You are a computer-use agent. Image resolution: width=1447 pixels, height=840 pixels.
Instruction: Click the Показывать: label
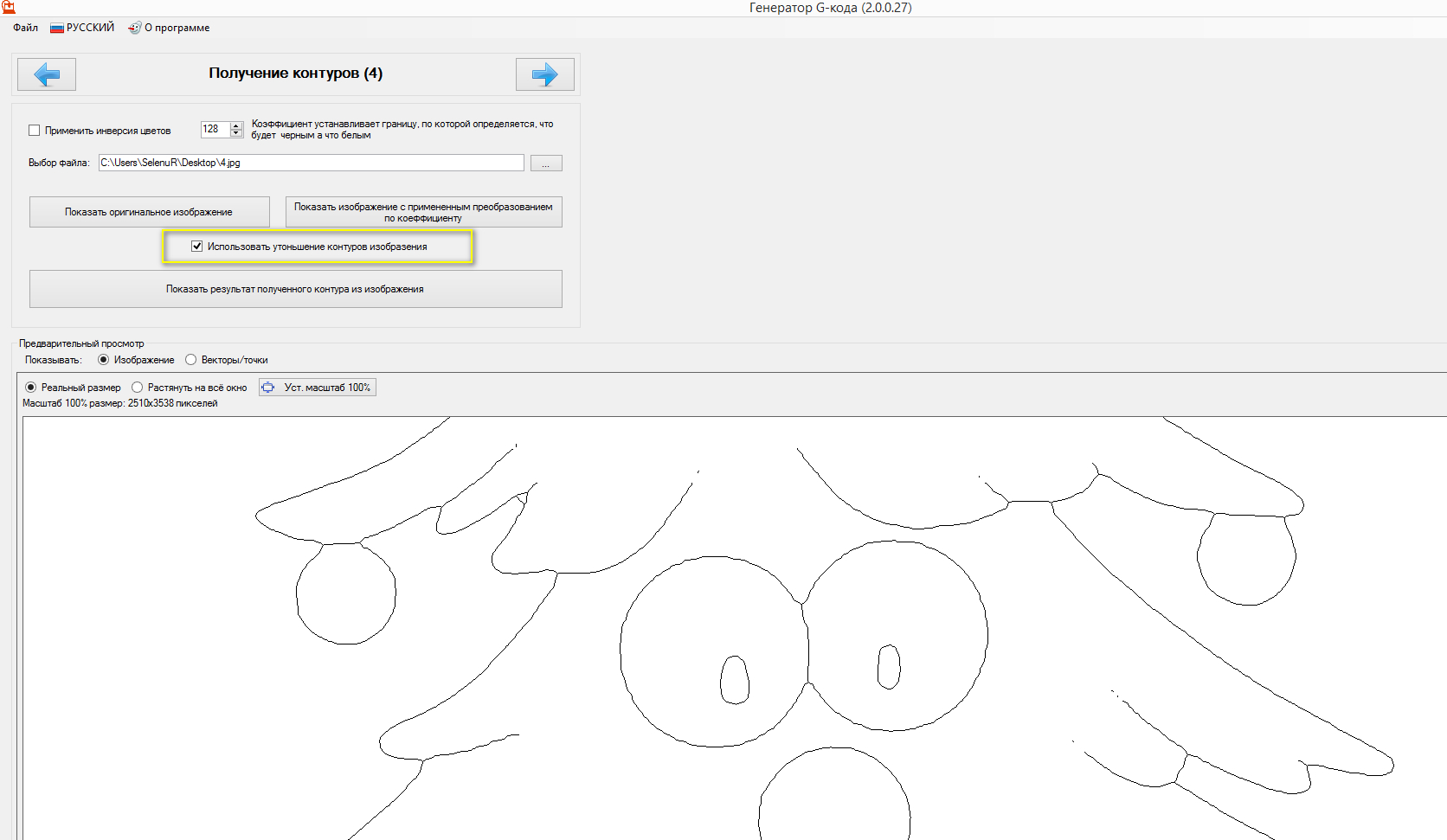[x=54, y=360]
